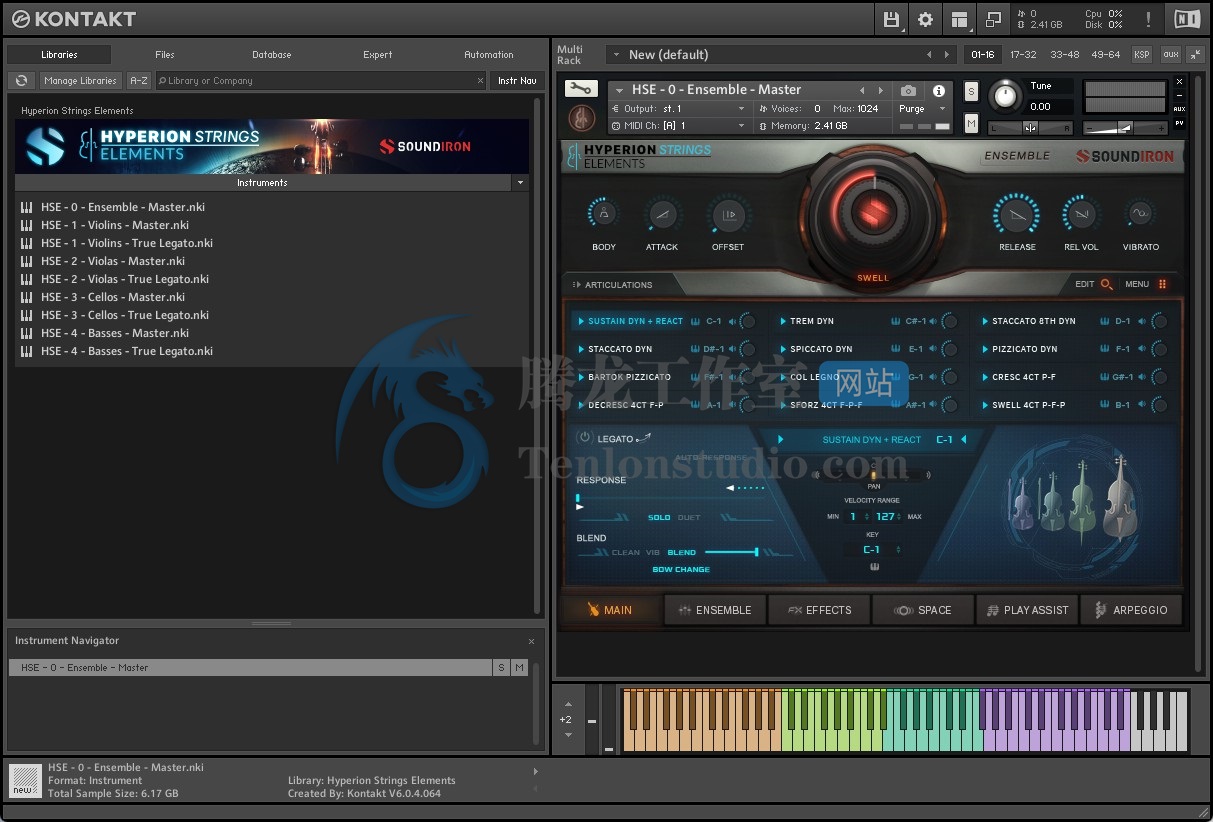This screenshot has width=1213, height=822.
Task: Toggle Instr Nav button
Action: coord(517,81)
